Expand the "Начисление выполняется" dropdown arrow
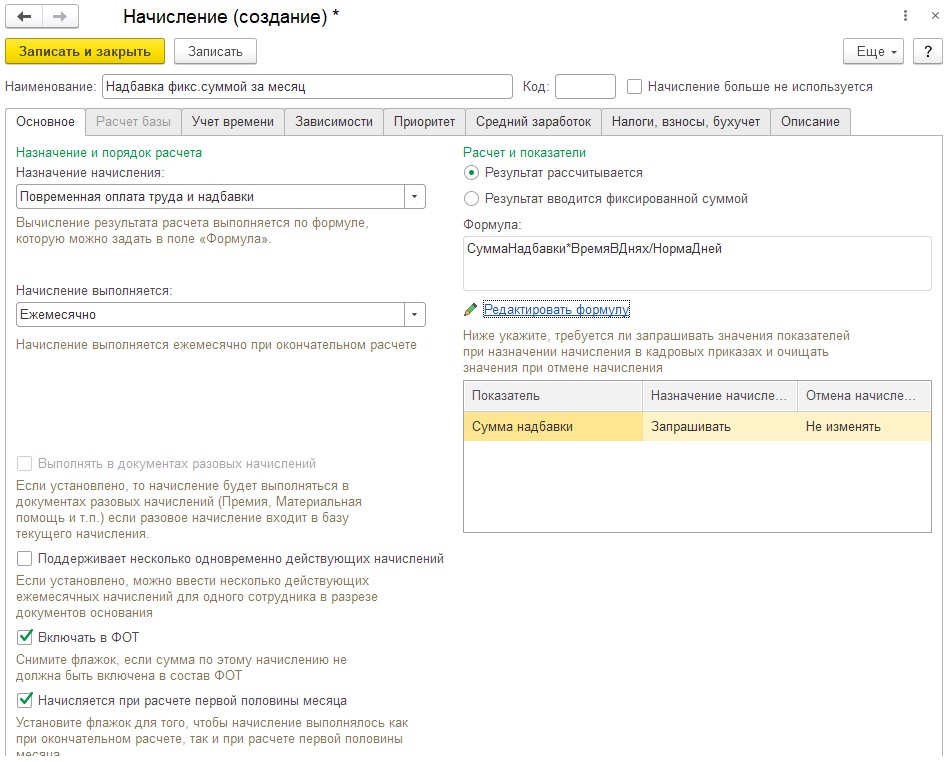948x762 pixels. coord(414,314)
